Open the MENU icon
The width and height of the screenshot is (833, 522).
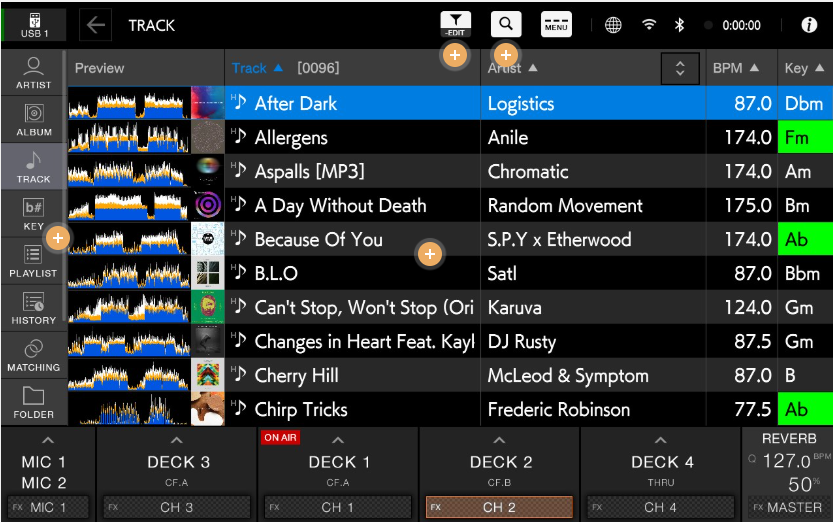click(557, 25)
